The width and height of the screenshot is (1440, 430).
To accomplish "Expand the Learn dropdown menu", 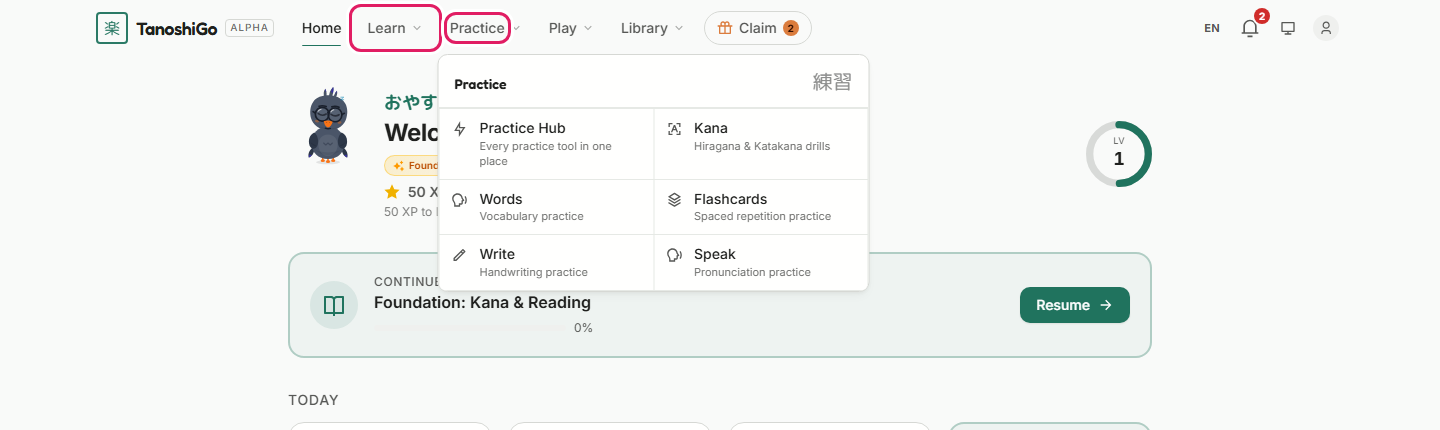I will tap(395, 28).
